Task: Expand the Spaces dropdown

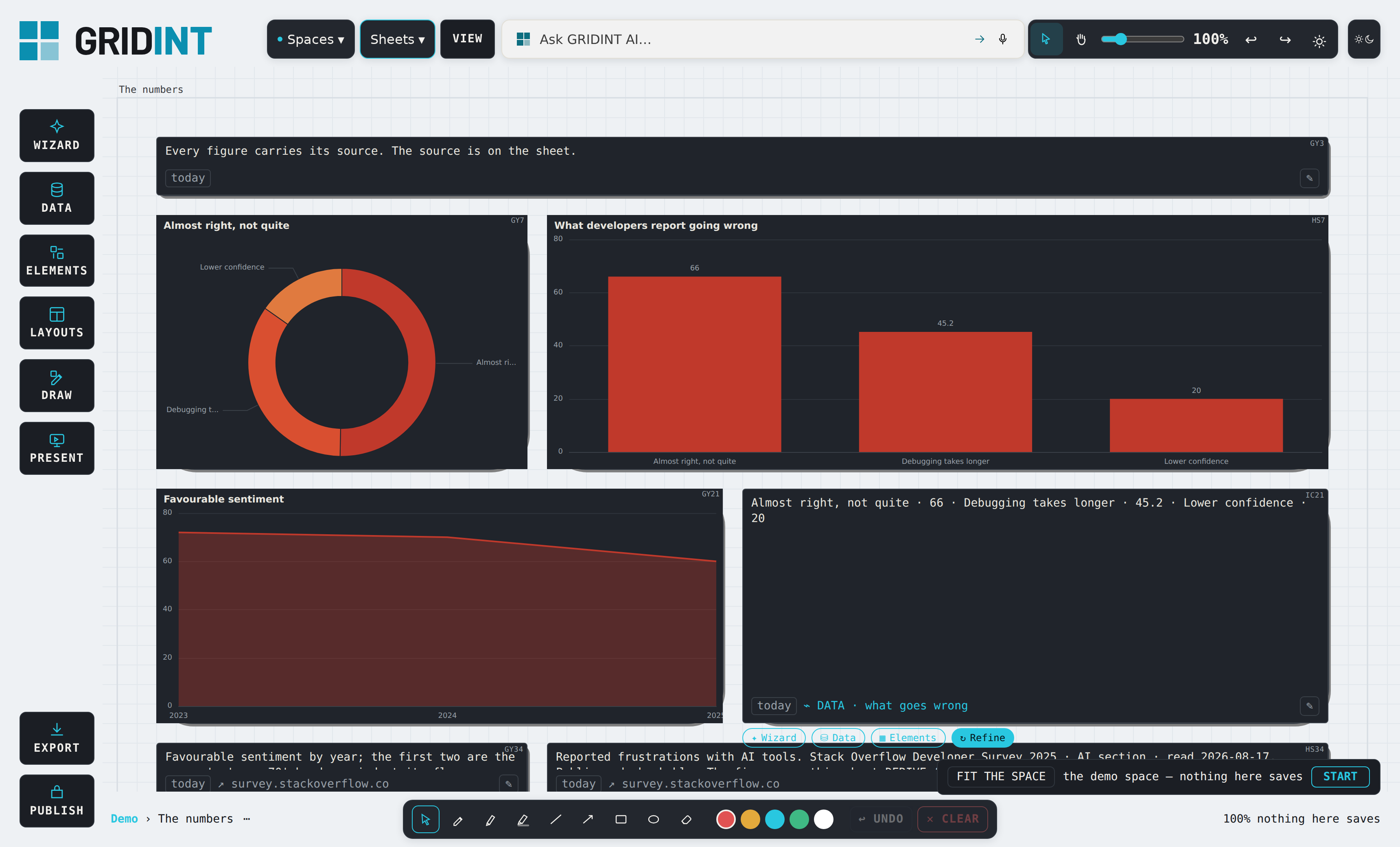Action: [x=311, y=39]
